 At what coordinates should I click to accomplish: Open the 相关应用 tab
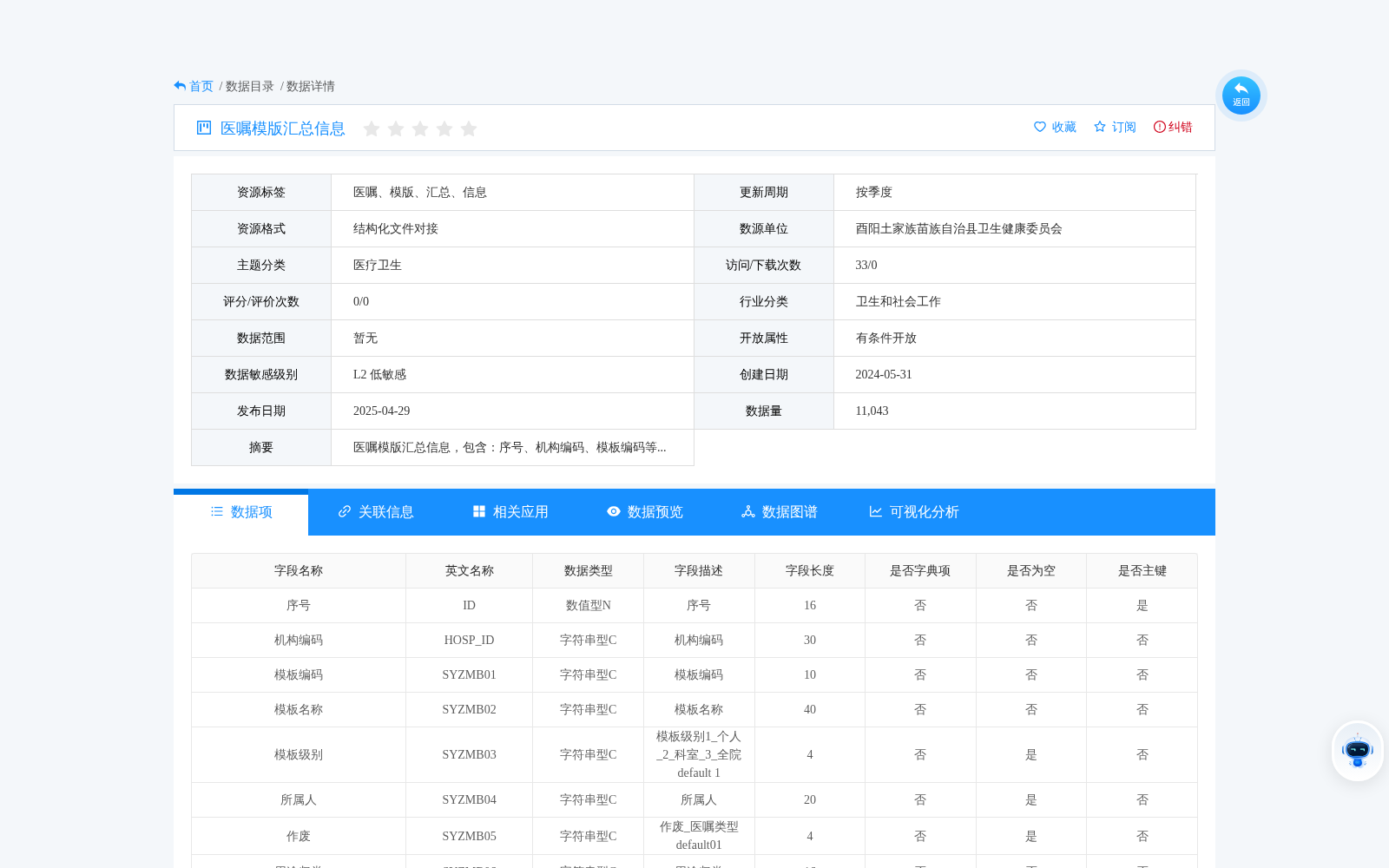510,512
